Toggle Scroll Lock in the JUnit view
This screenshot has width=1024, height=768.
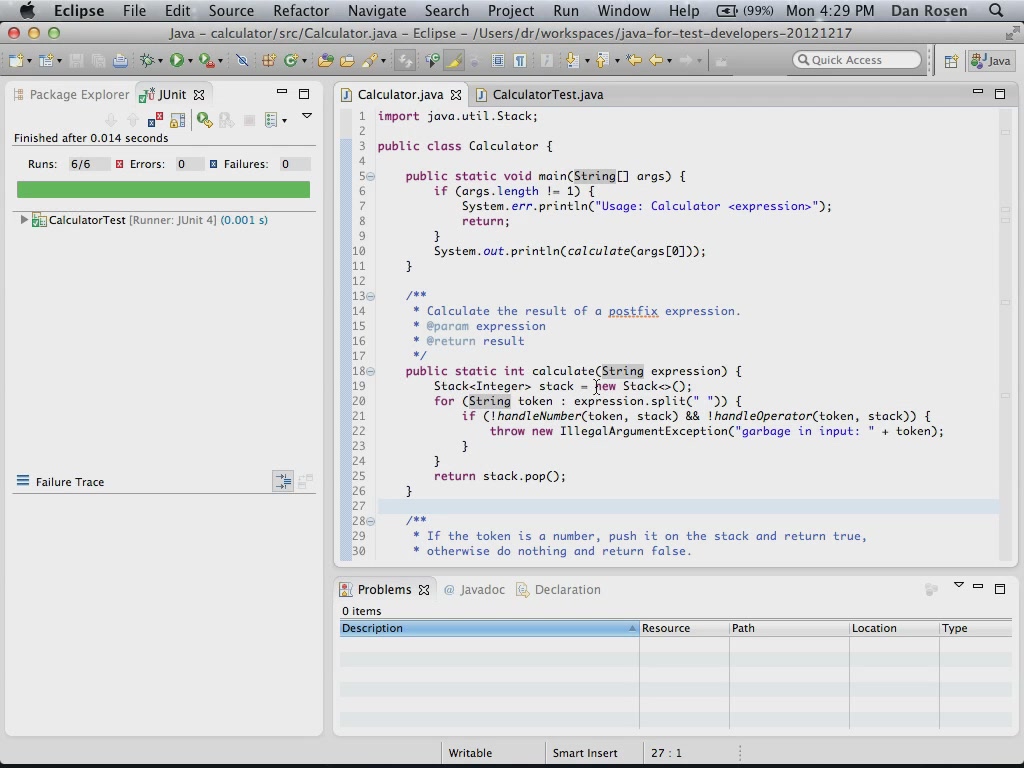pos(177,120)
